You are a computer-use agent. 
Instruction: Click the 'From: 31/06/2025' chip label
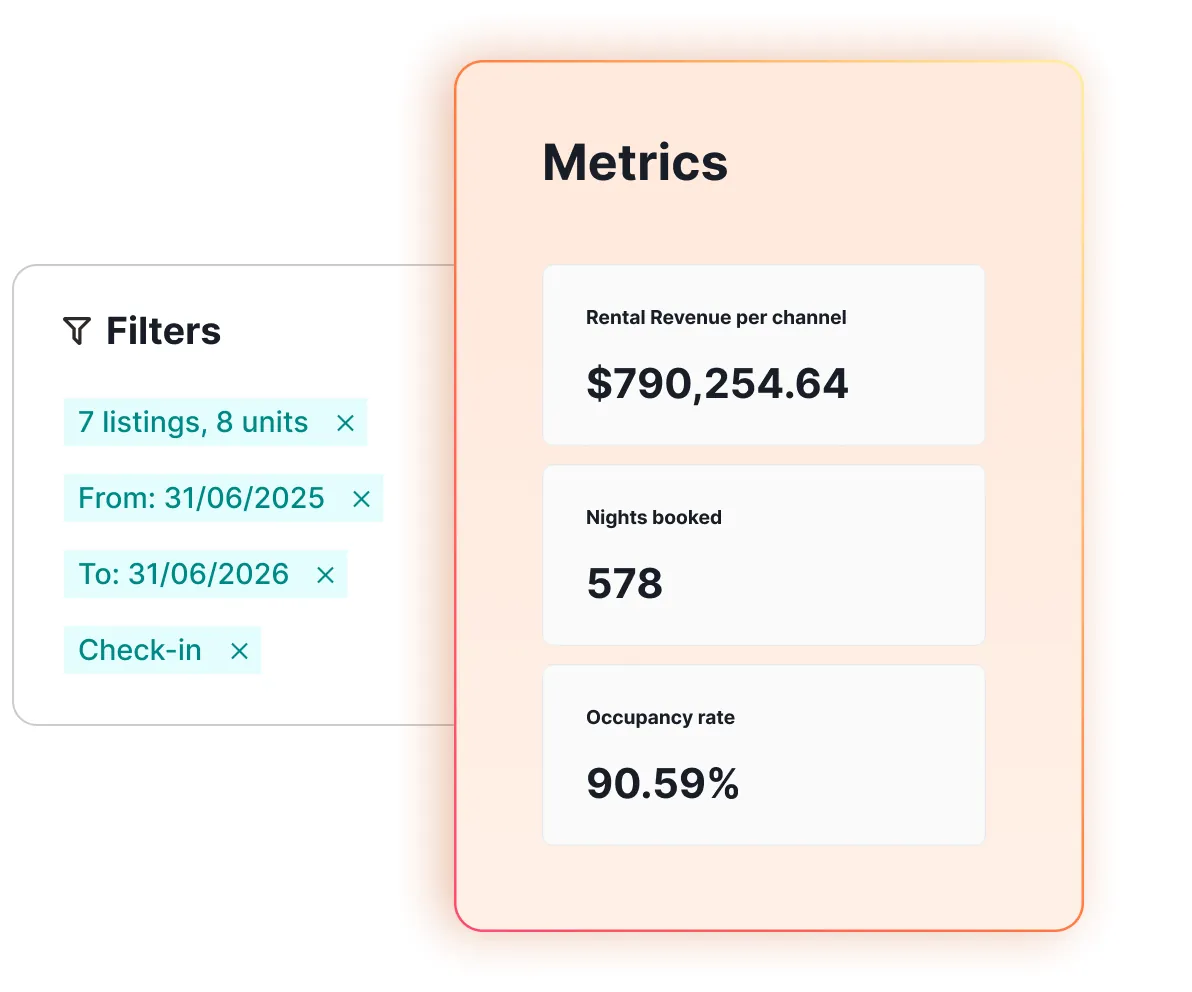pyautogui.click(x=201, y=498)
